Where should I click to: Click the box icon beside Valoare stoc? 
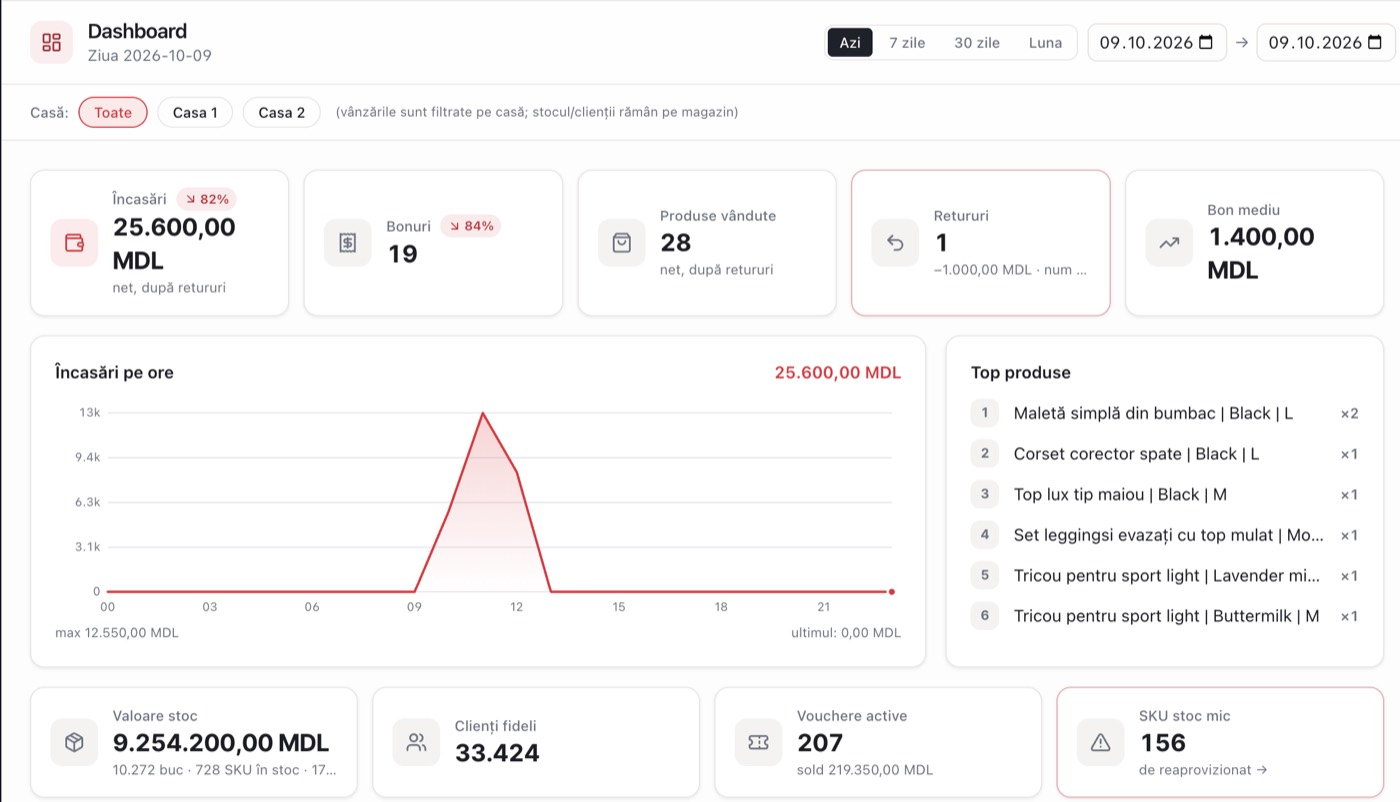tap(74, 742)
